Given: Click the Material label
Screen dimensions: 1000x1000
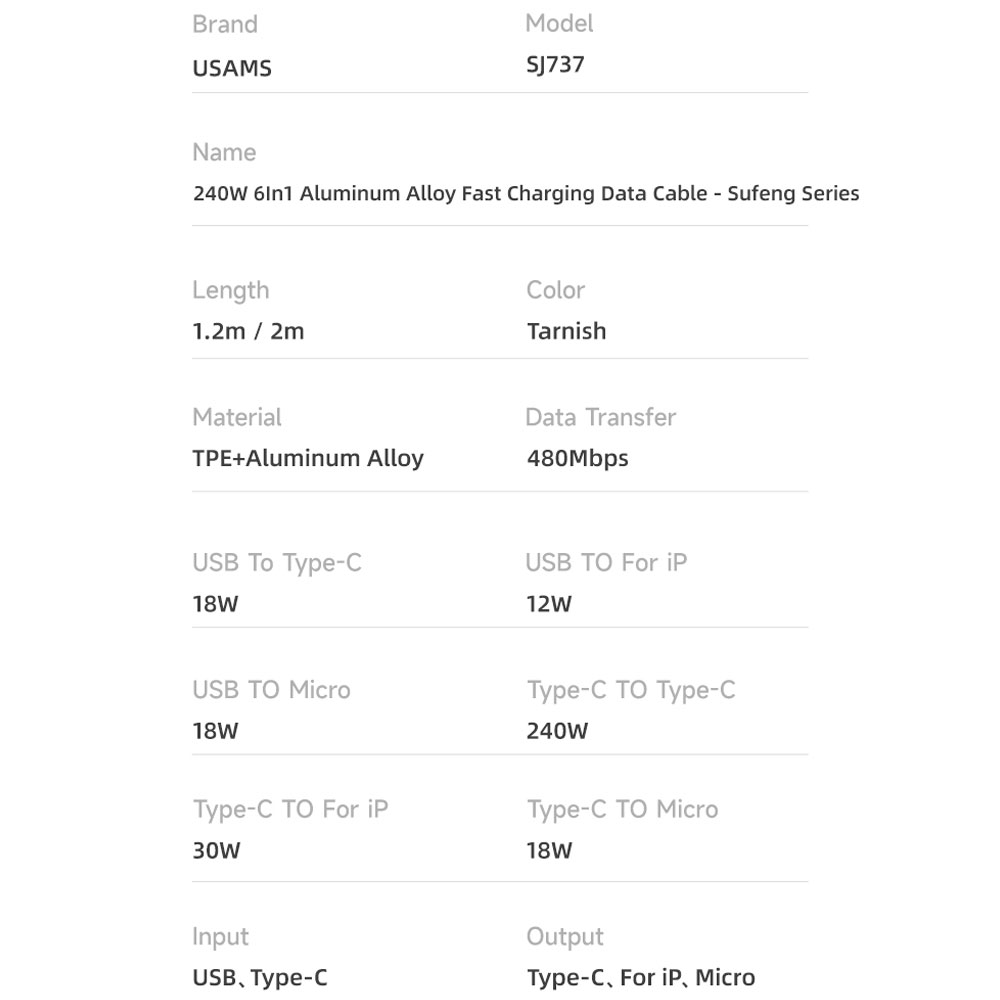Looking at the screenshot, I should 237,417.
